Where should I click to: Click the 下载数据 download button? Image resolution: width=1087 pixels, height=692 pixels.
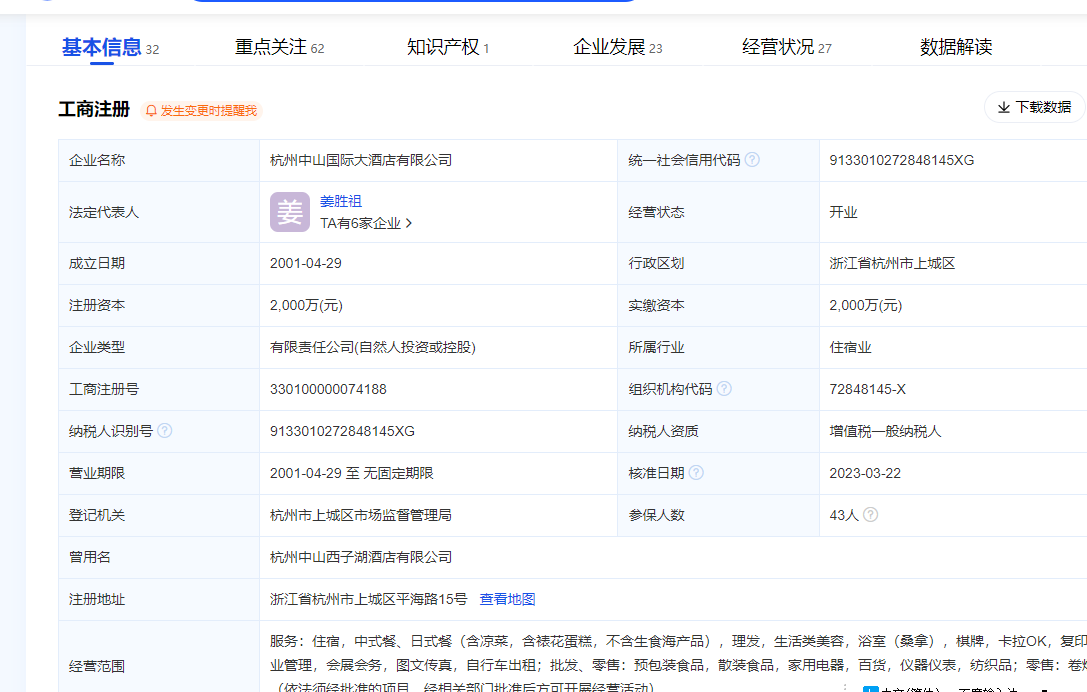click(1034, 107)
